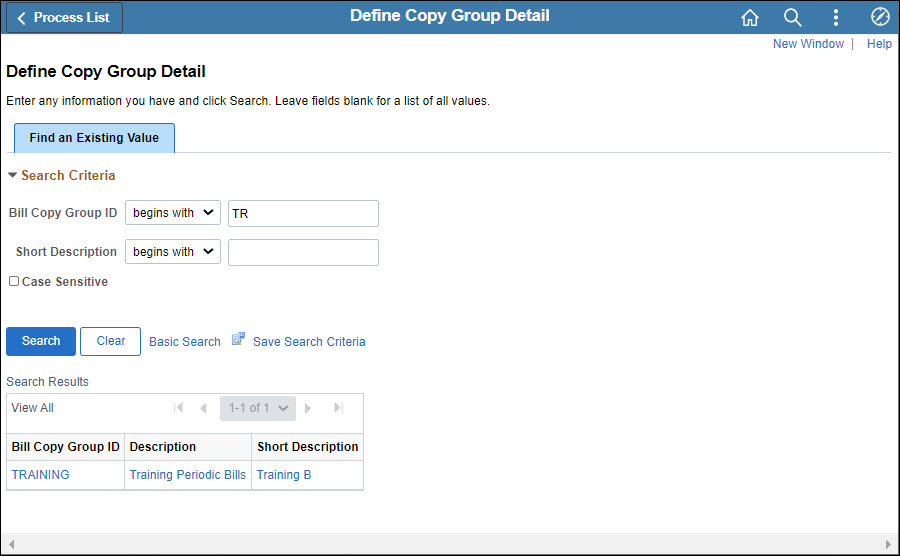
Task: Open the global search magnifier icon
Action: pos(793,17)
